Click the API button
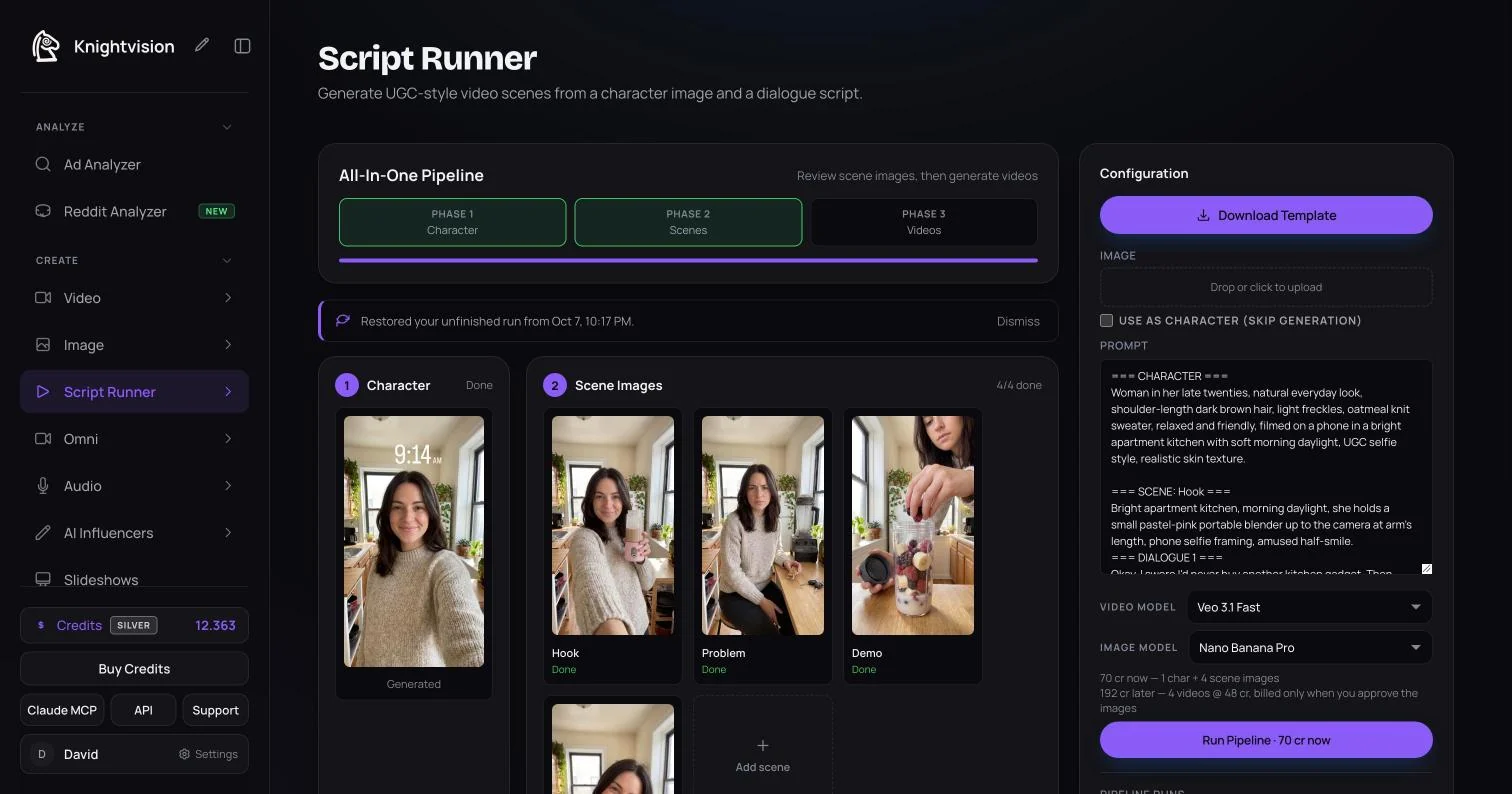 pos(143,710)
